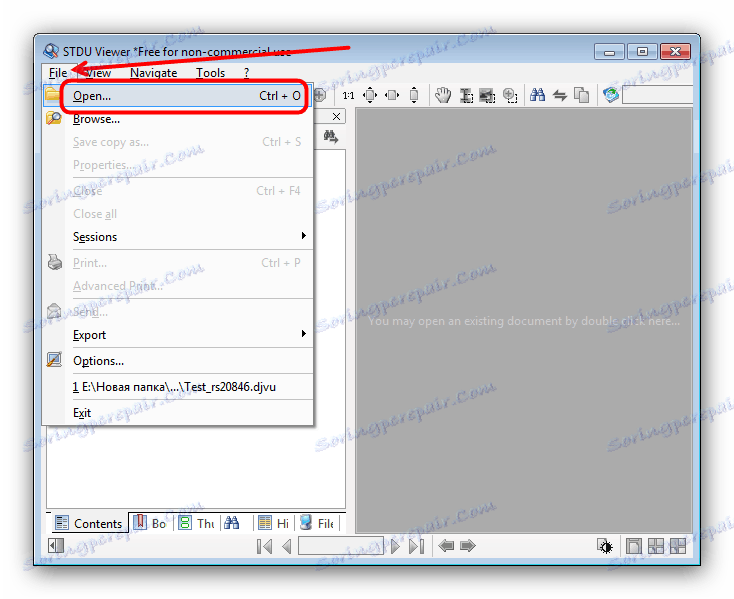Switch to the rightmost page layout icon
This screenshot has width=734, height=599.
tap(677, 546)
